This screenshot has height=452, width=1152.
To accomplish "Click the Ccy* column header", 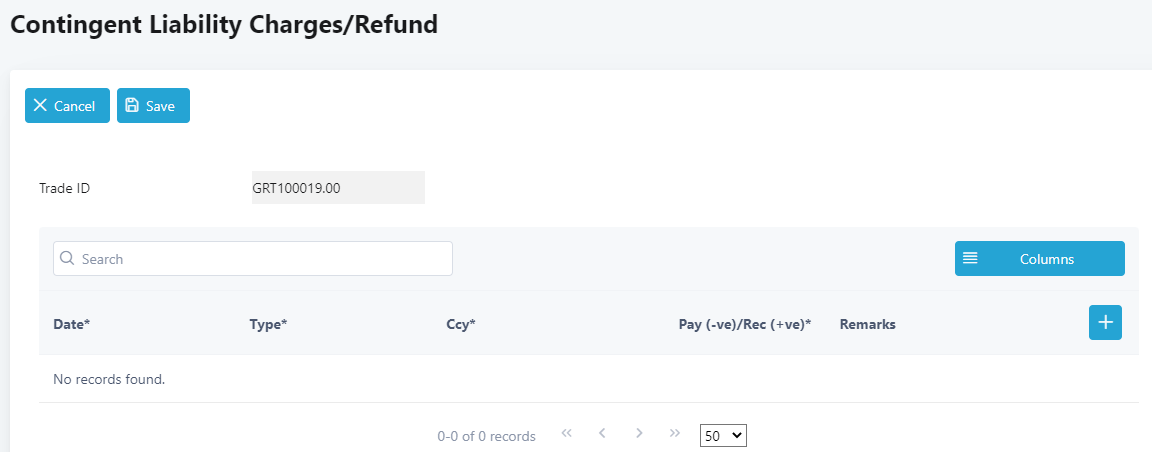I will pos(461,324).
